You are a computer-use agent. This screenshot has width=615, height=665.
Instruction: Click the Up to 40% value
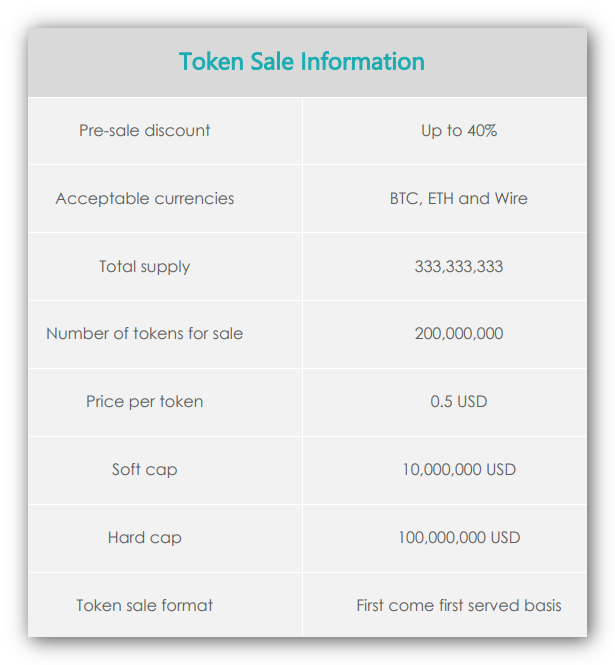[x=458, y=131]
